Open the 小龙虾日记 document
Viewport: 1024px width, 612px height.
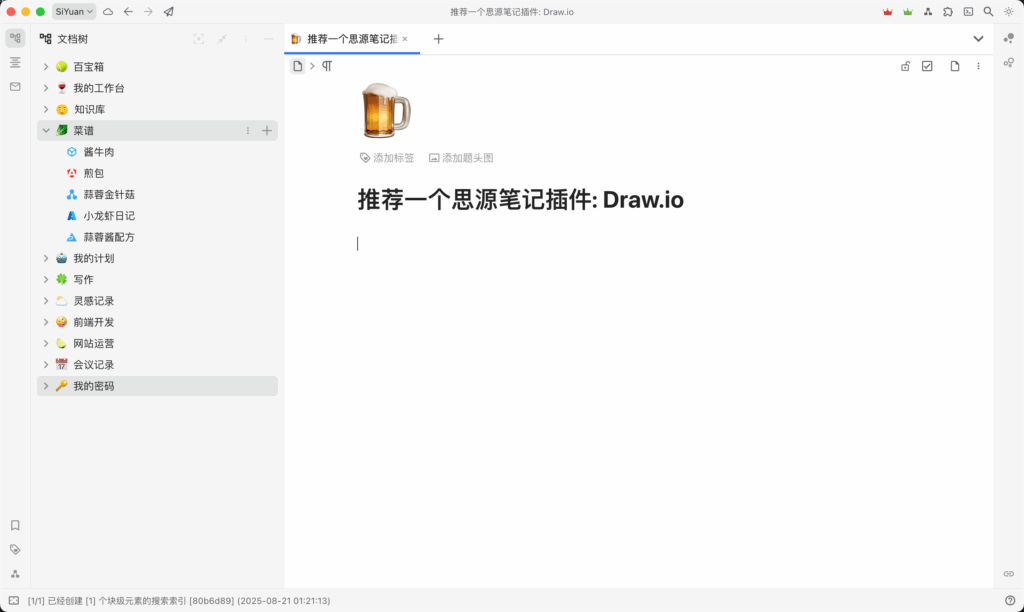(x=109, y=216)
